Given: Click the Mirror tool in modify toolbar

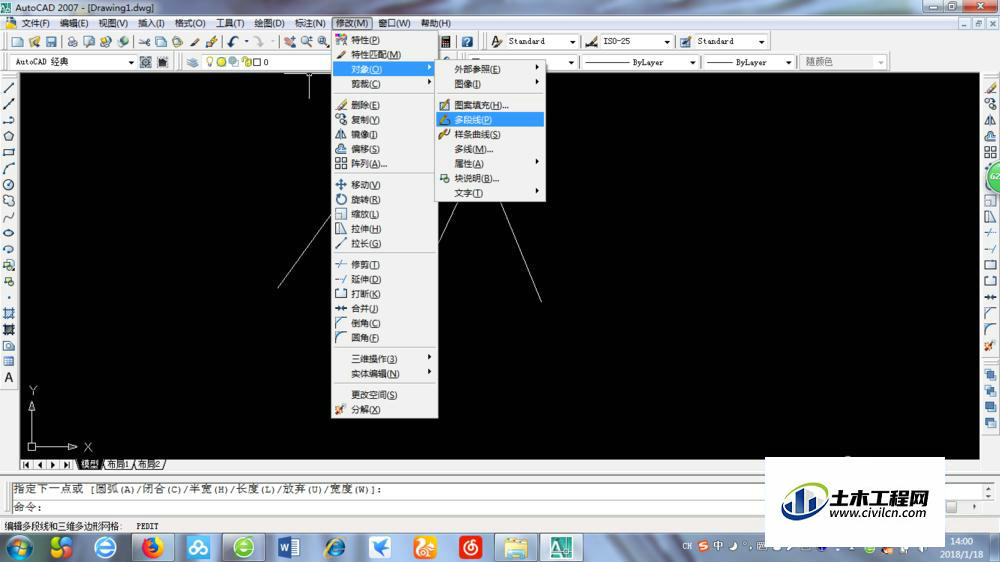Looking at the screenshot, I should (x=990, y=119).
